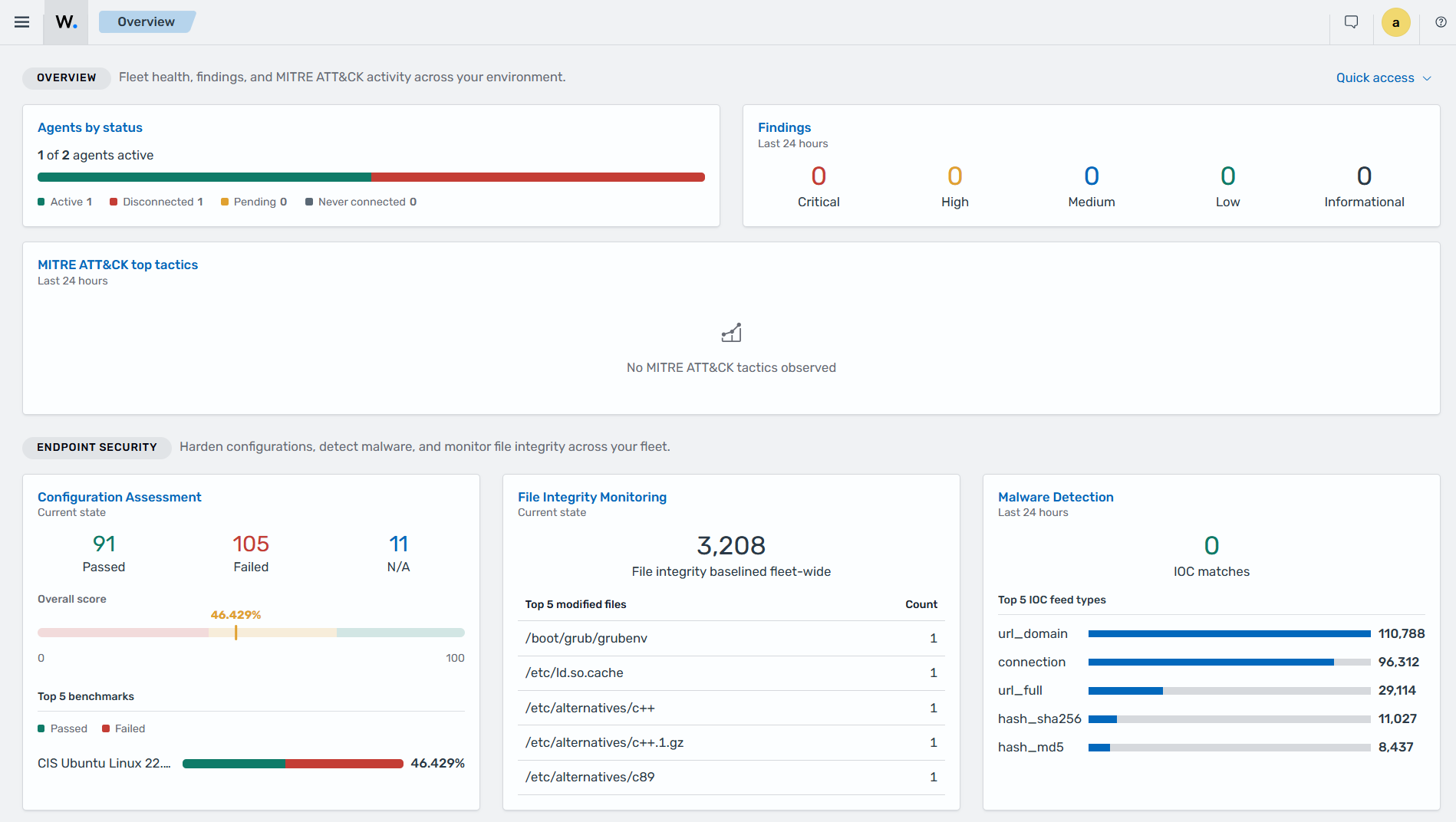1456x822 pixels.
Task: Click the connection IOC feed row
Action: (x=1211, y=662)
